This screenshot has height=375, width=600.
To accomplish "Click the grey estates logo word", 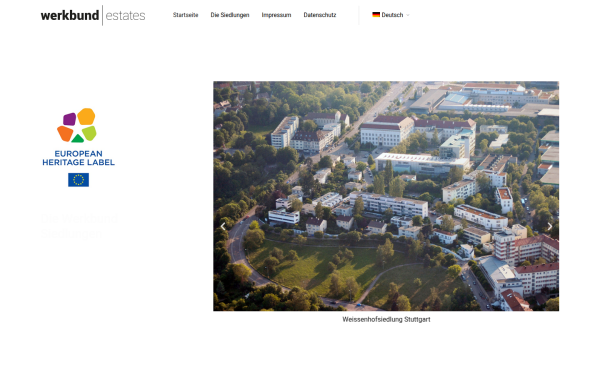I will (126, 16).
